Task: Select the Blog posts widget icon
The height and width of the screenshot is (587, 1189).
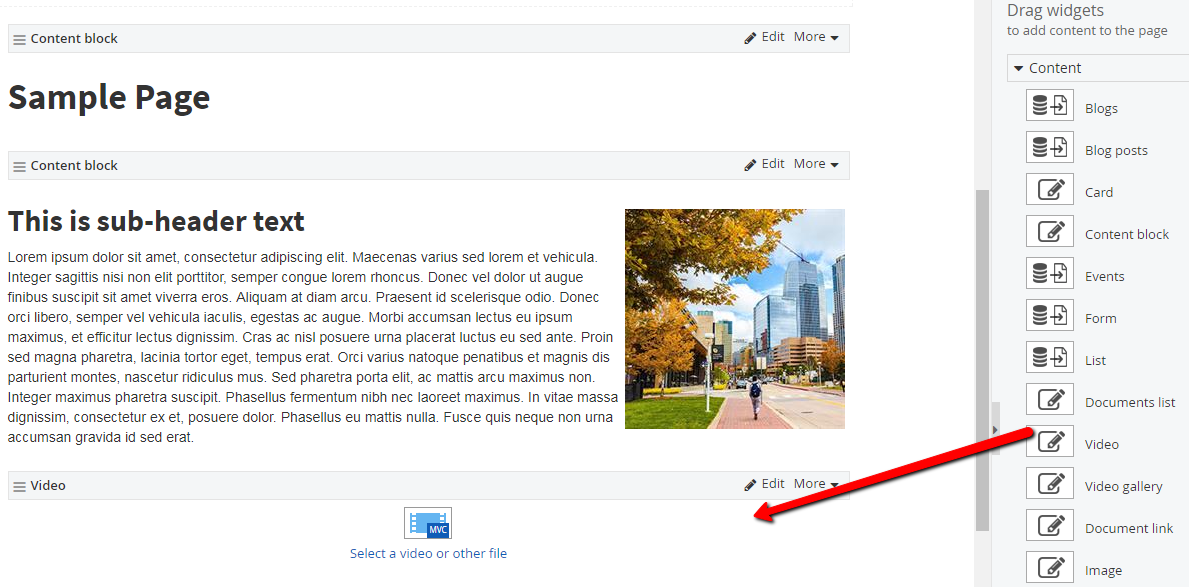Action: [x=1049, y=146]
